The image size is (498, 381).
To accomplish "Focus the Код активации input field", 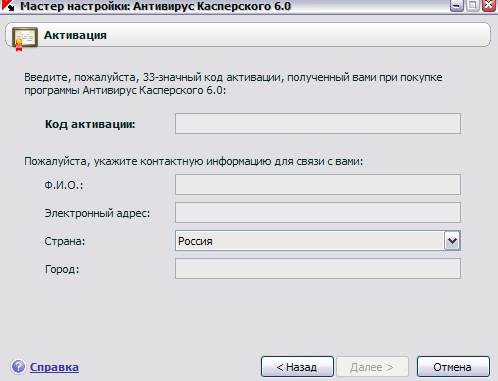I will 318,124.
